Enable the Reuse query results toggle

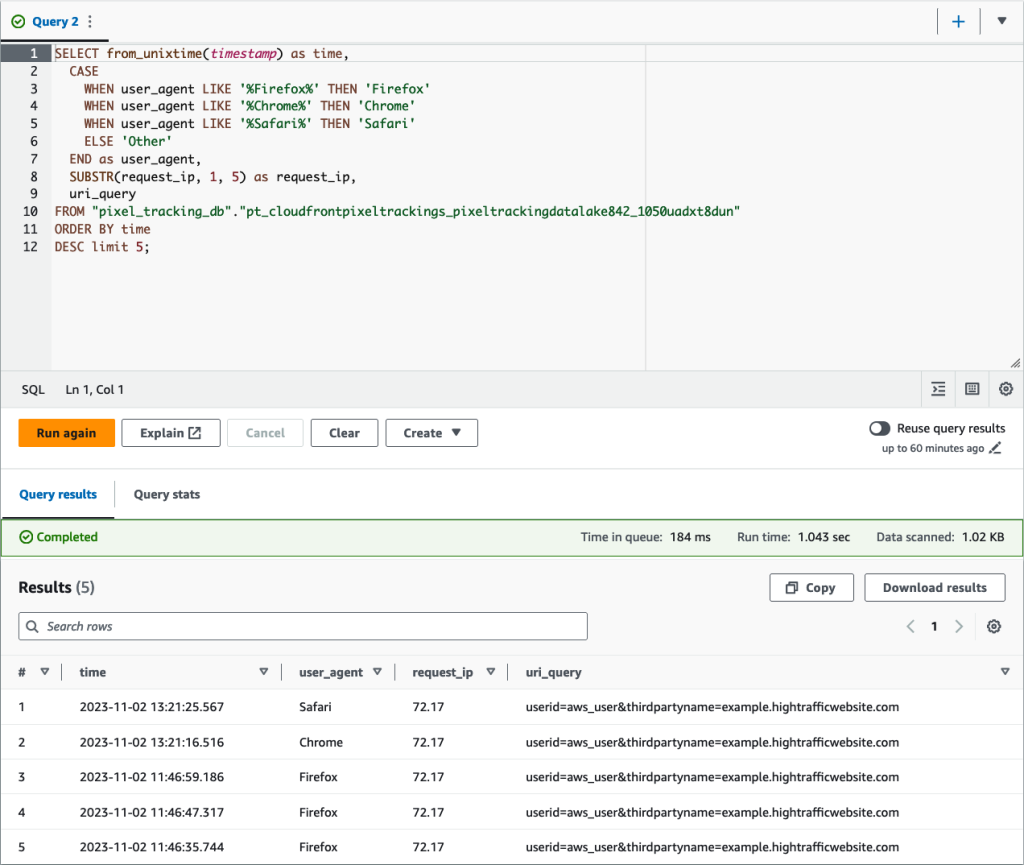pos(879,428)
